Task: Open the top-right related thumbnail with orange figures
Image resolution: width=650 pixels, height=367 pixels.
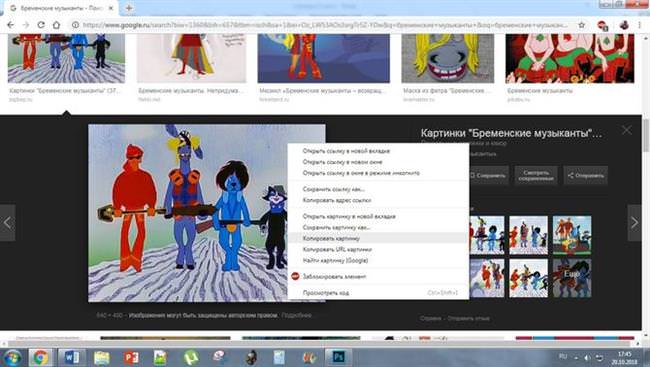Action: coord(572,235)
